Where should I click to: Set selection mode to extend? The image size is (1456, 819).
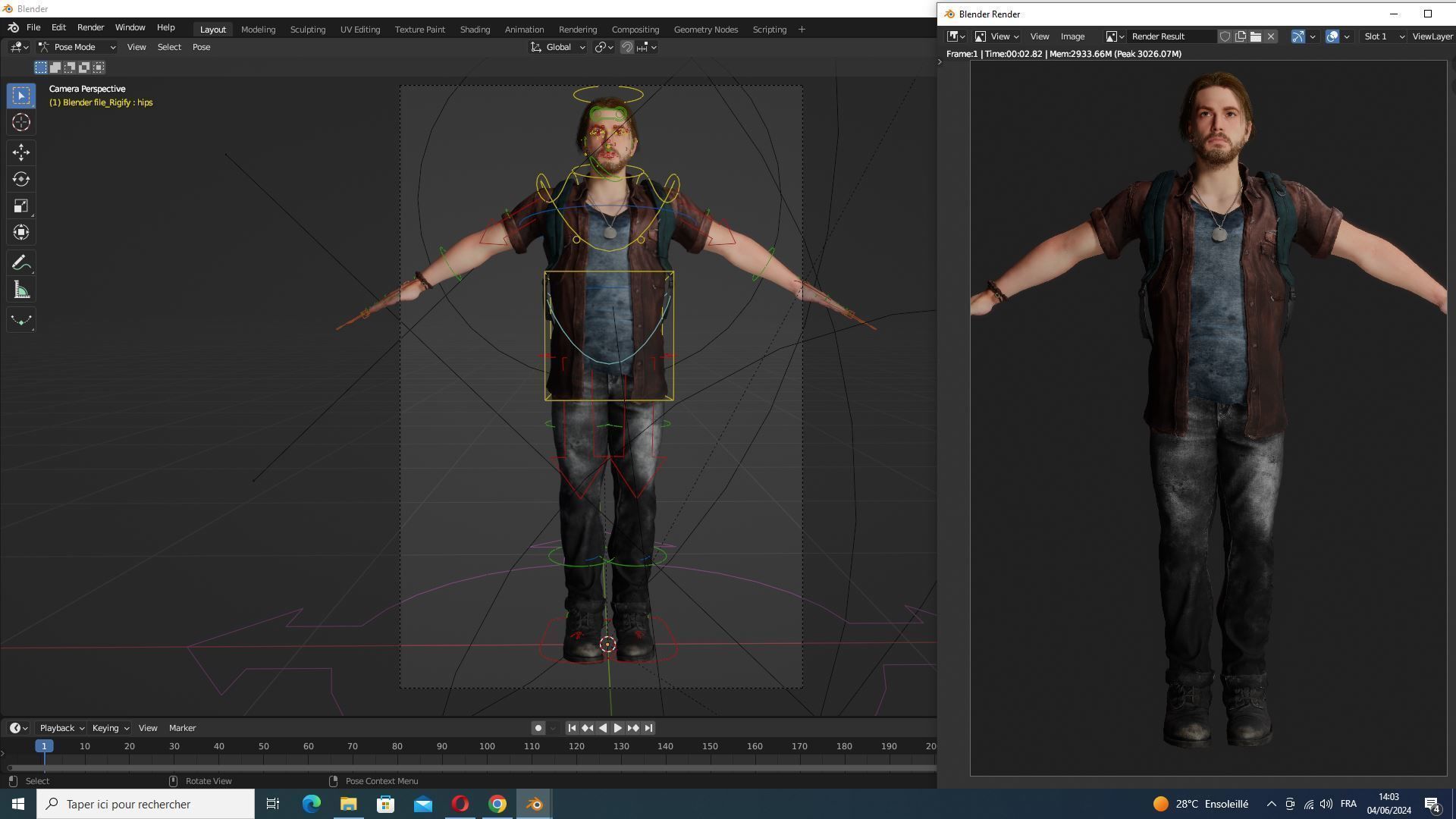55,67
